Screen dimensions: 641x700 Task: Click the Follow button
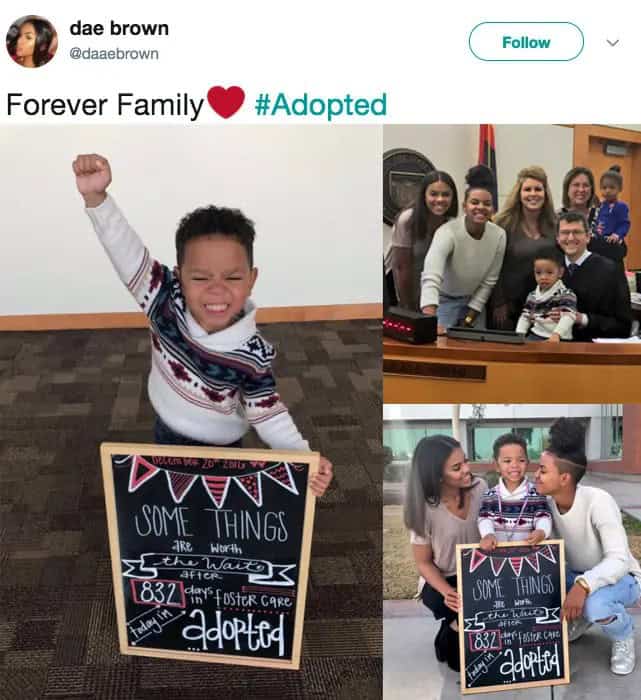(x=526, y=42)
